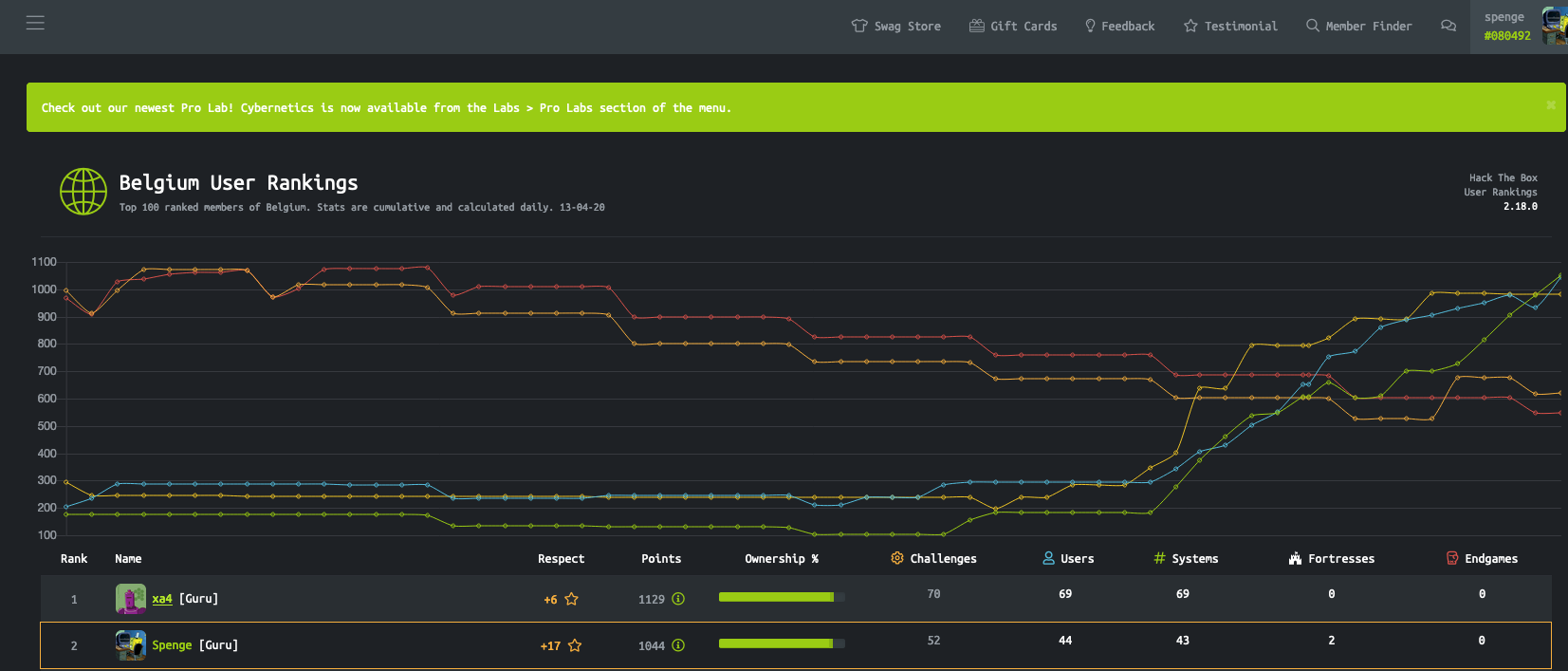This screenshot has height=671, width=1568.
Task: Click xa4's ownership progress bar
Action: click(782, 597)
